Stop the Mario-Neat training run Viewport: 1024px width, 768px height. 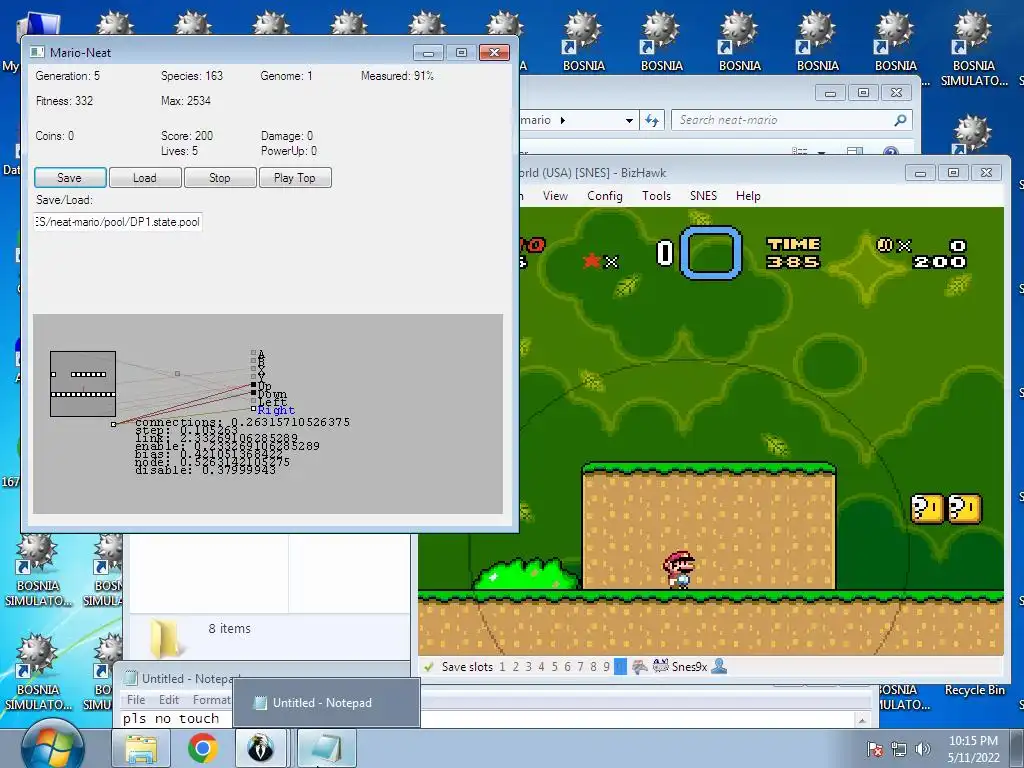220,178
